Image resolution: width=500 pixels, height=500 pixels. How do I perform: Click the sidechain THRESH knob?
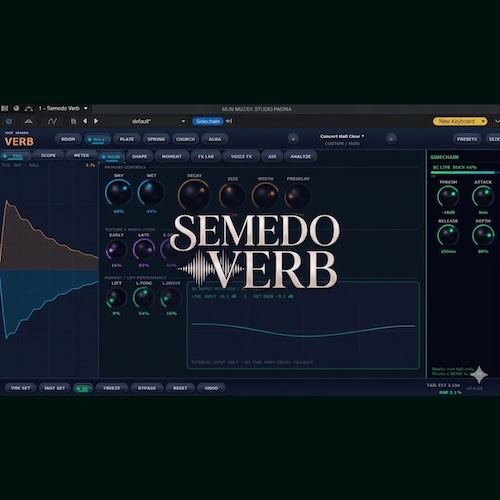(448, 197)
